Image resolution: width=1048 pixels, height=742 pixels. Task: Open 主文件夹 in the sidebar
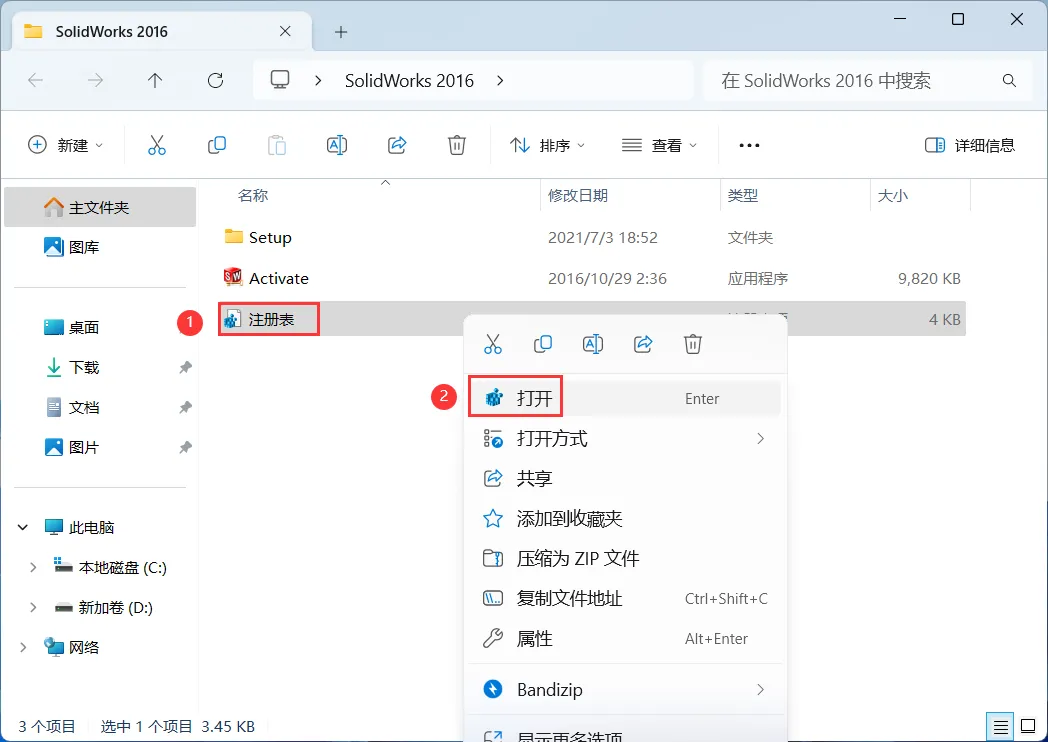[100, 207]
